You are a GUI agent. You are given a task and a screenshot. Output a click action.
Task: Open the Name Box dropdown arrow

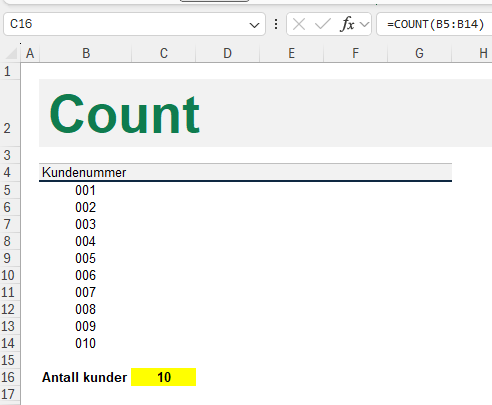pos(254,25)
